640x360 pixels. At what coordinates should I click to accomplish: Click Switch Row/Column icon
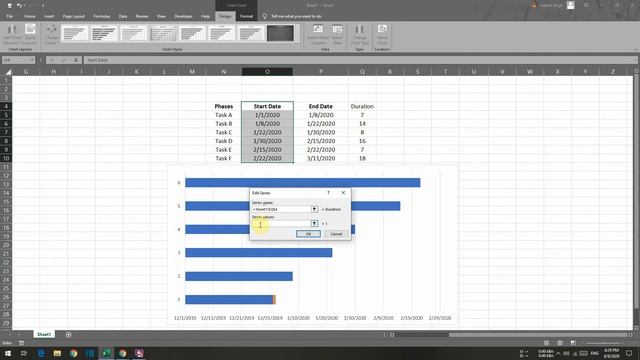click(x=318, y=29)
